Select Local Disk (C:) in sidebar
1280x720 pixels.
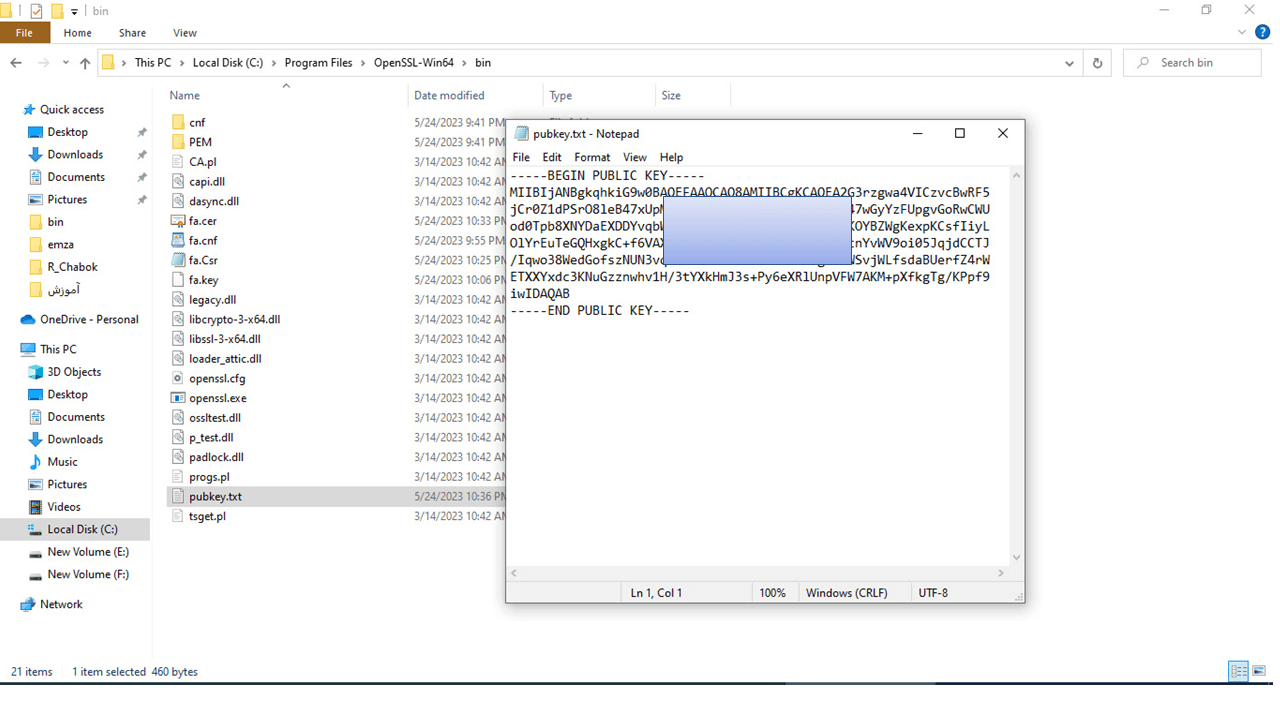point(82,529)
